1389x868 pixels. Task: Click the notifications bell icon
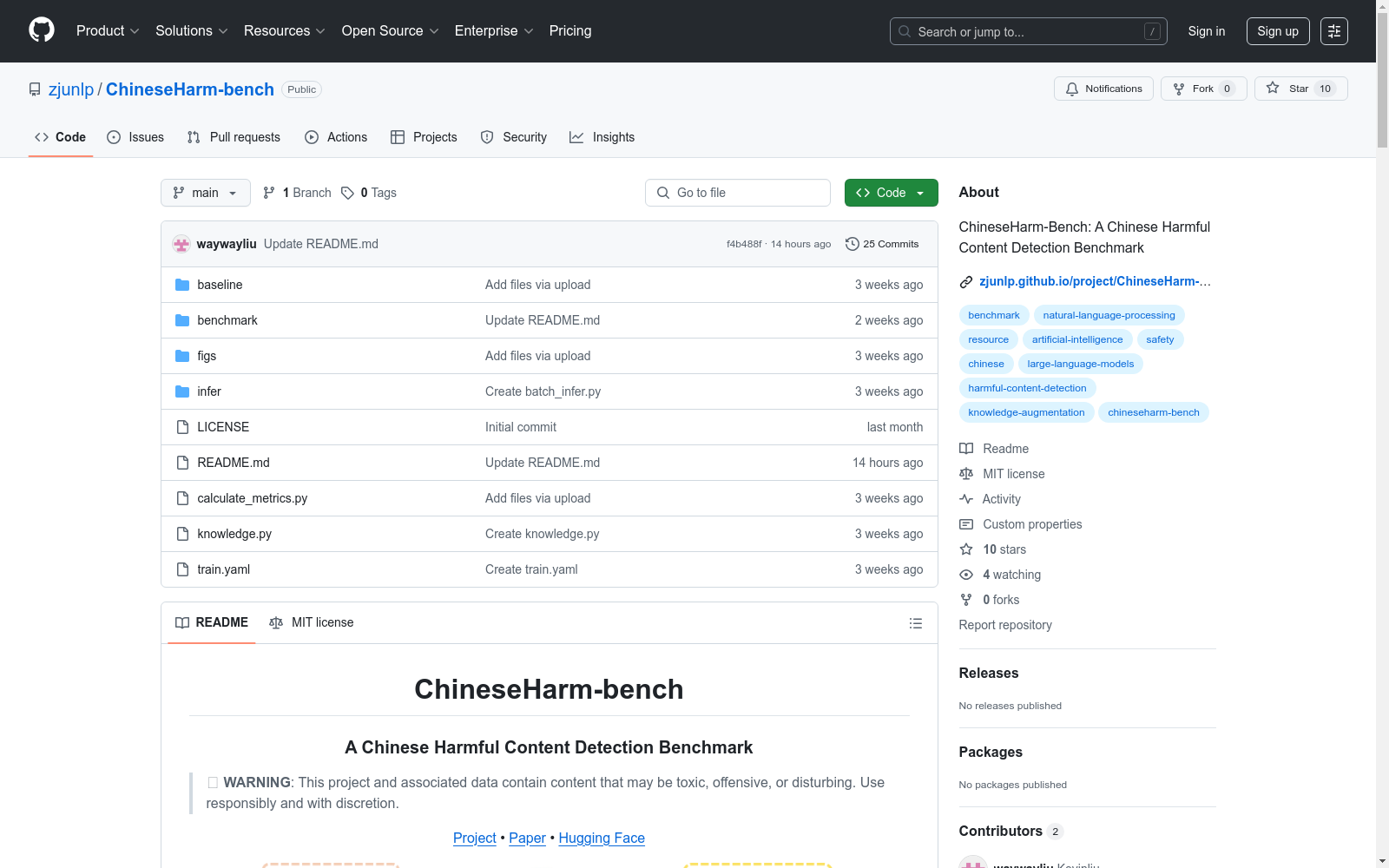1072,89
